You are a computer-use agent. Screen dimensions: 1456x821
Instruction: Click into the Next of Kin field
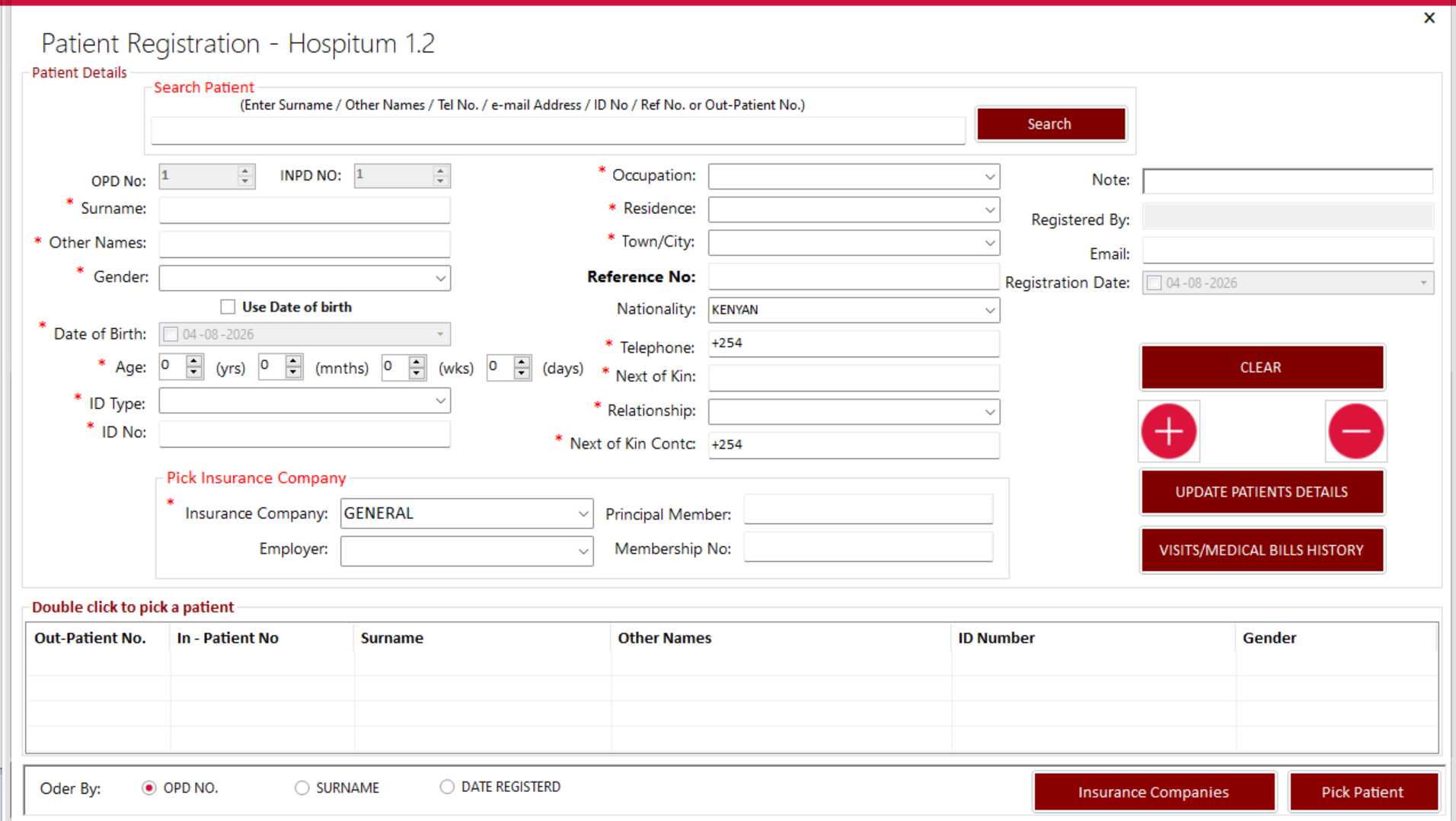(854, 378)
